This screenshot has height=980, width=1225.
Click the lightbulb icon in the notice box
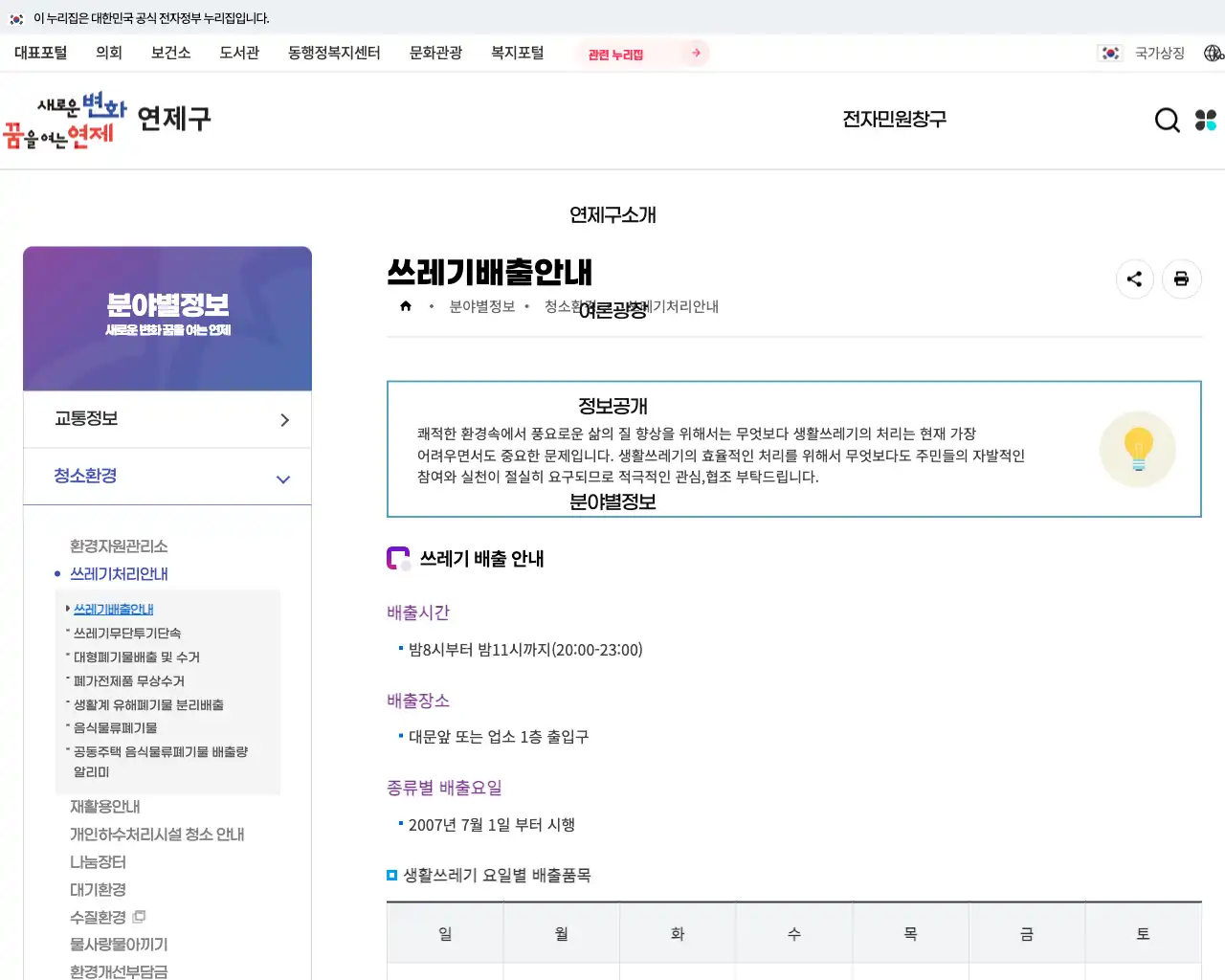click(1138, 449)
